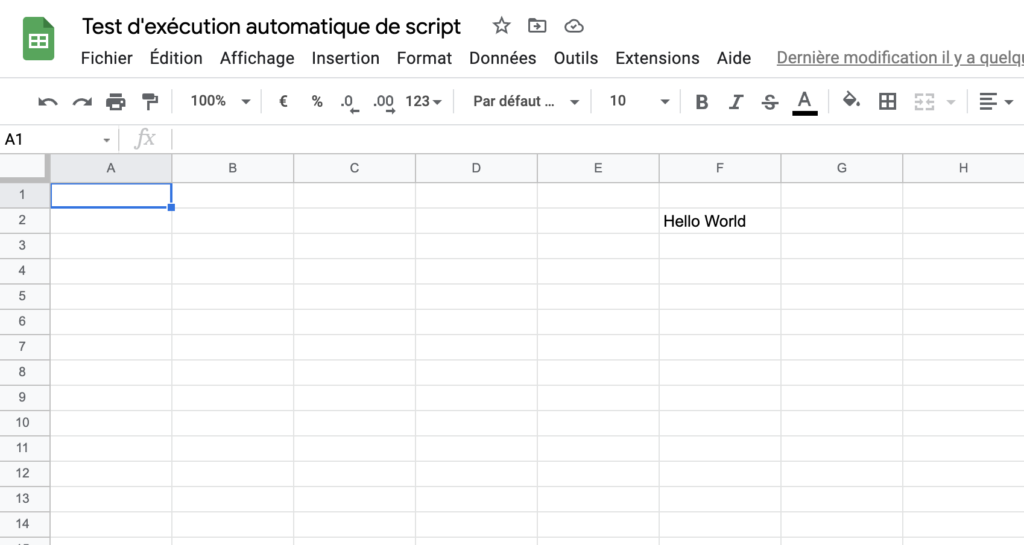Open the font size 10 dropdown
Screen dimensions: 1024x545
point(638,101)
